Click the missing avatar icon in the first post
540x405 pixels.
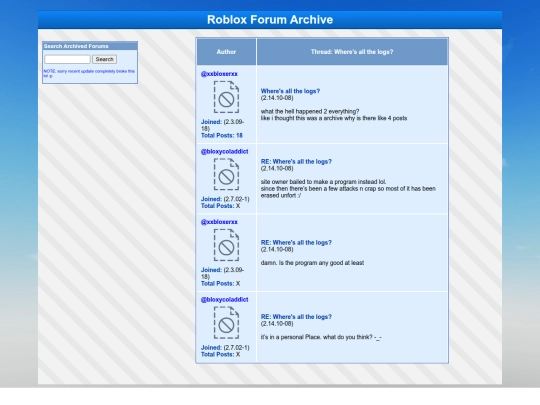[226, 97]
